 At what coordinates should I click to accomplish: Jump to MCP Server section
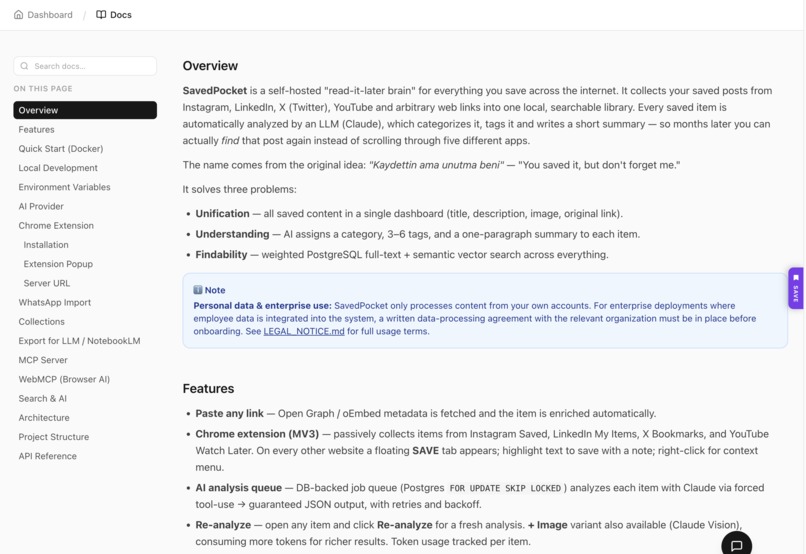[x=43, y=360]
